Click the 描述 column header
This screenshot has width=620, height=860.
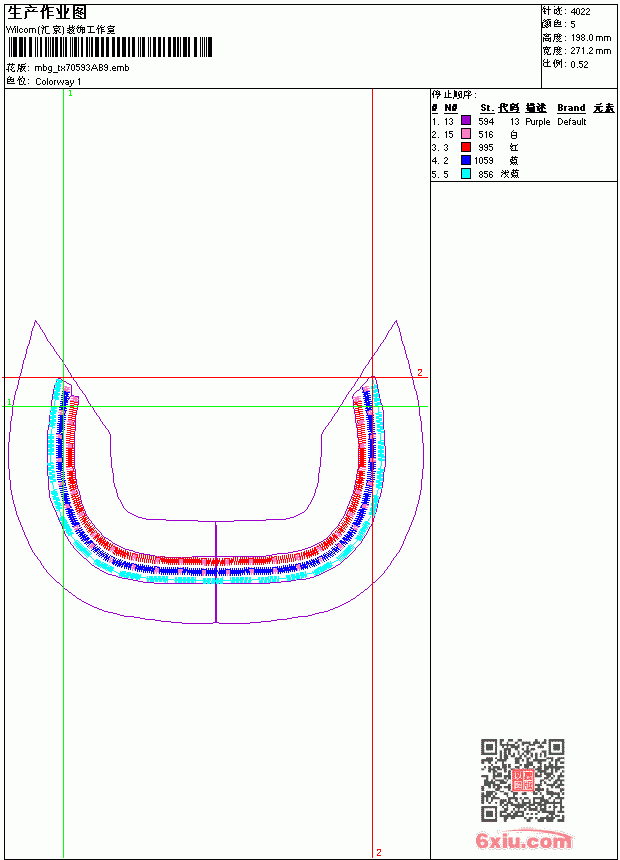point(536,108)
